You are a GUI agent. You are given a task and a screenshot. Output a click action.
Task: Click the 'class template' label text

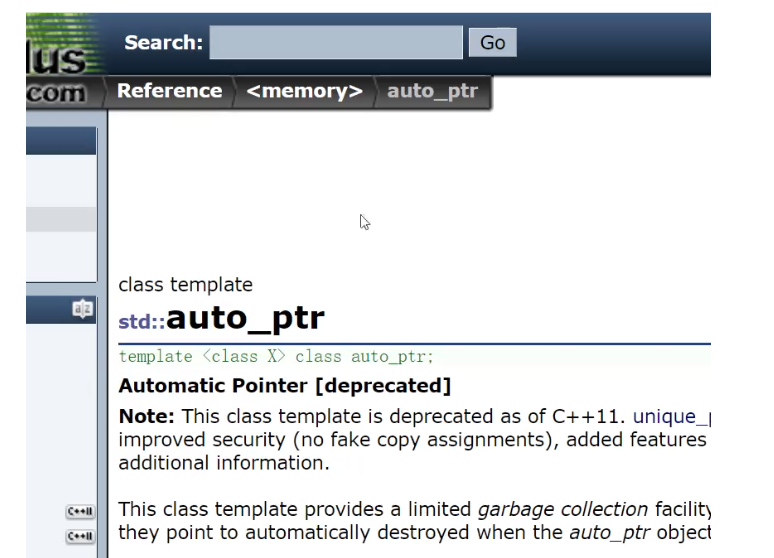coord(186,285)
